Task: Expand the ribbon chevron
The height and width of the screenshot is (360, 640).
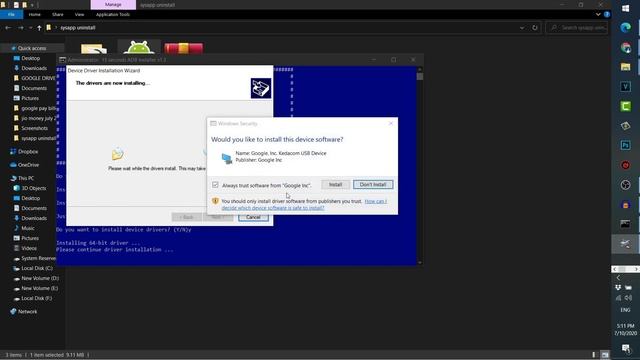Action: [598, 14]
